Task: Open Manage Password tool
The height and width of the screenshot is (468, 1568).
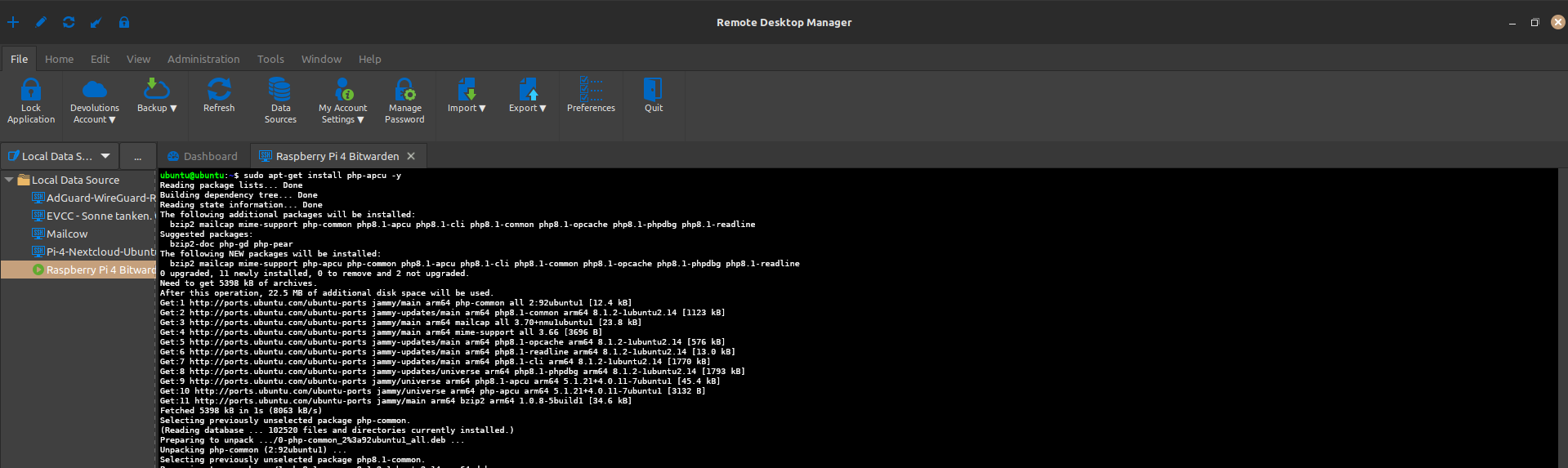Action: (x=404, y=90)
